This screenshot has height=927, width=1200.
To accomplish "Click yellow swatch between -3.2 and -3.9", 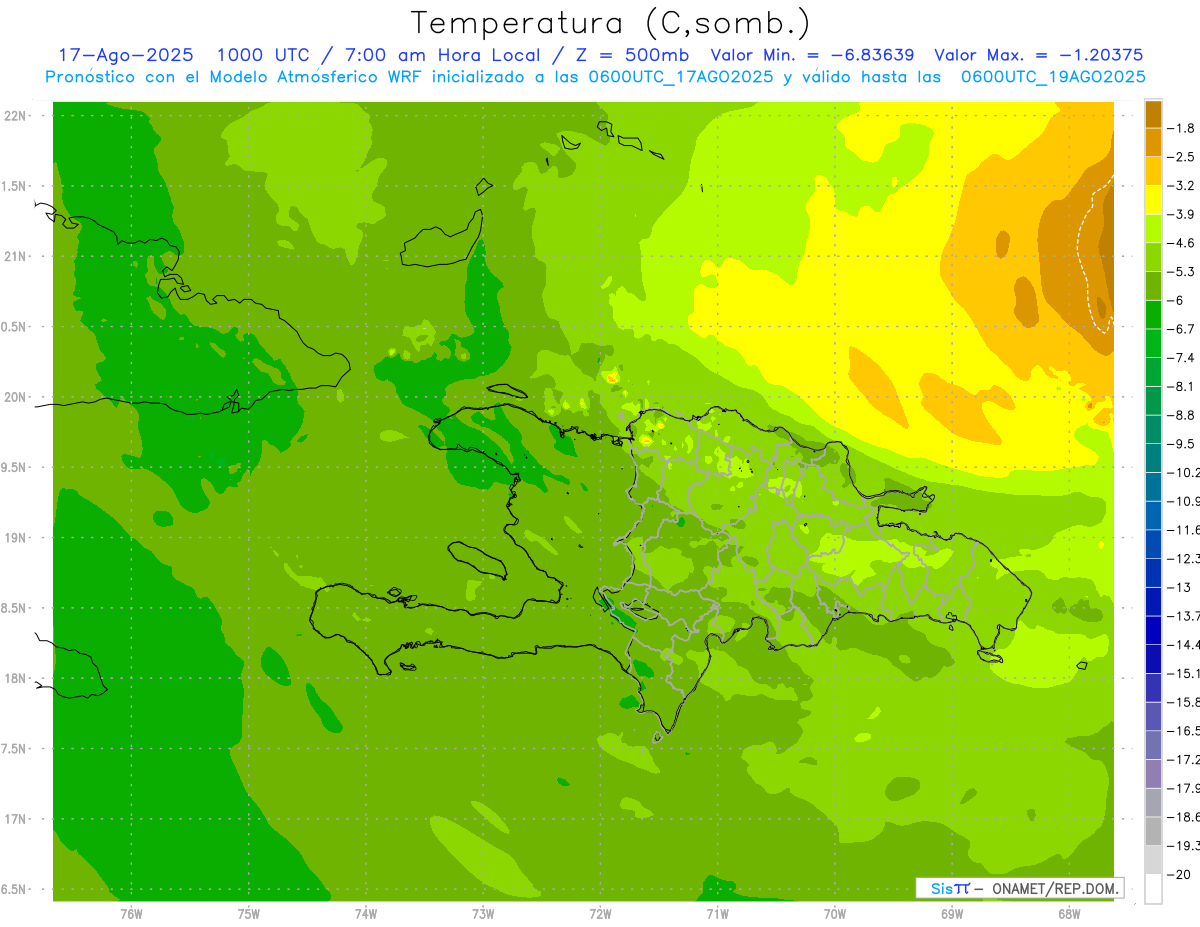I will (1153, 200).
